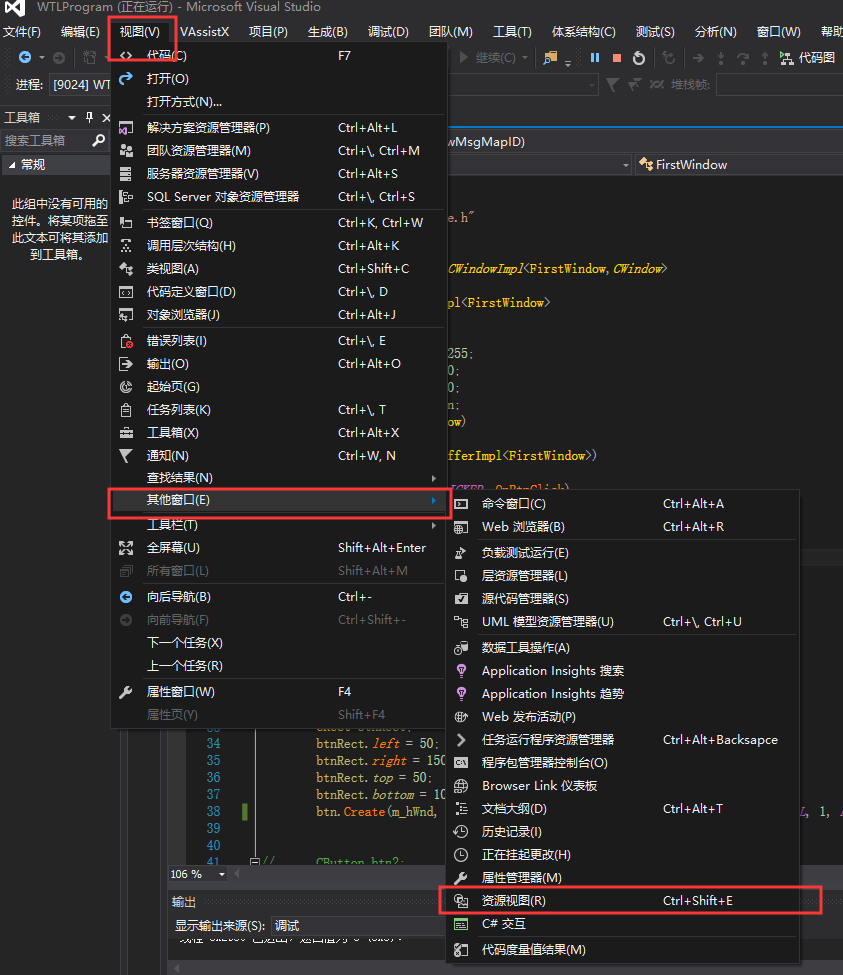Select the 命令窗口 icon in submenu
Viewport: 843px width, 975px height.
(460, 503)
